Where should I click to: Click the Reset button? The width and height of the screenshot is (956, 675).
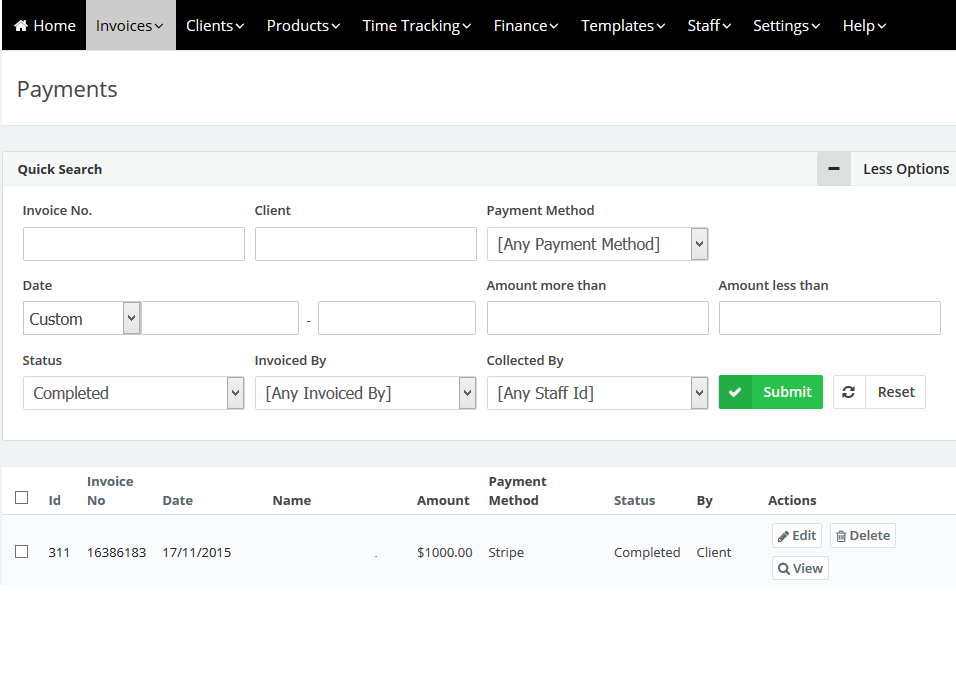tap(895, 392)
